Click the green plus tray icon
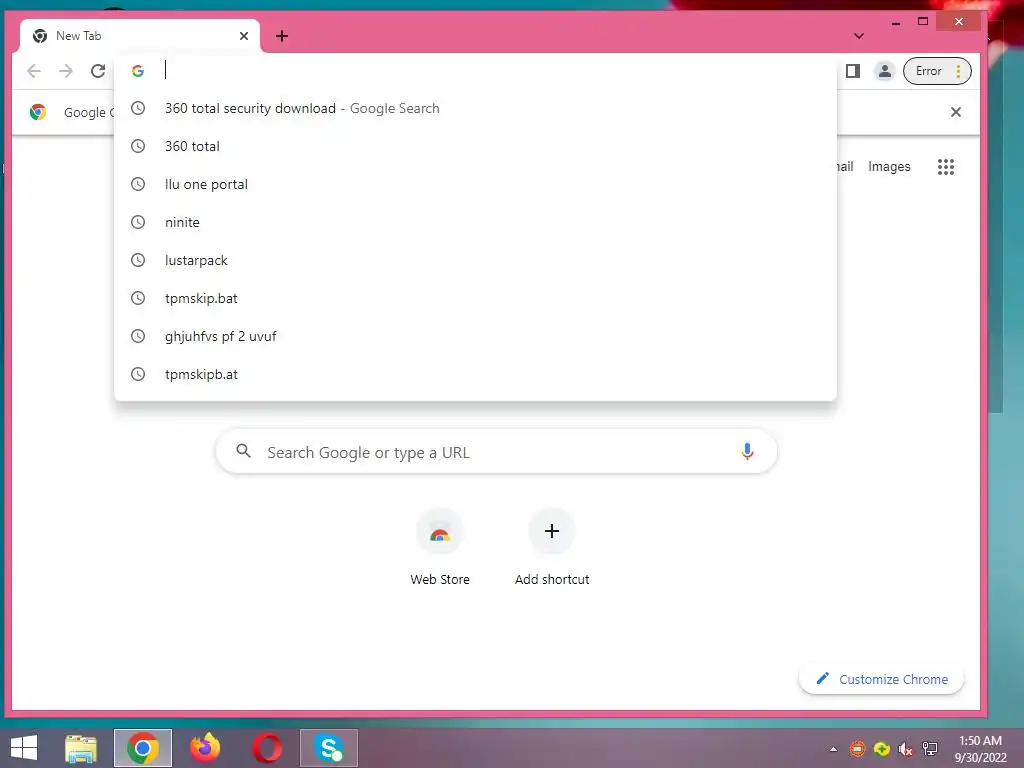This screenshot has width=1024, height=768. (882, 749)
